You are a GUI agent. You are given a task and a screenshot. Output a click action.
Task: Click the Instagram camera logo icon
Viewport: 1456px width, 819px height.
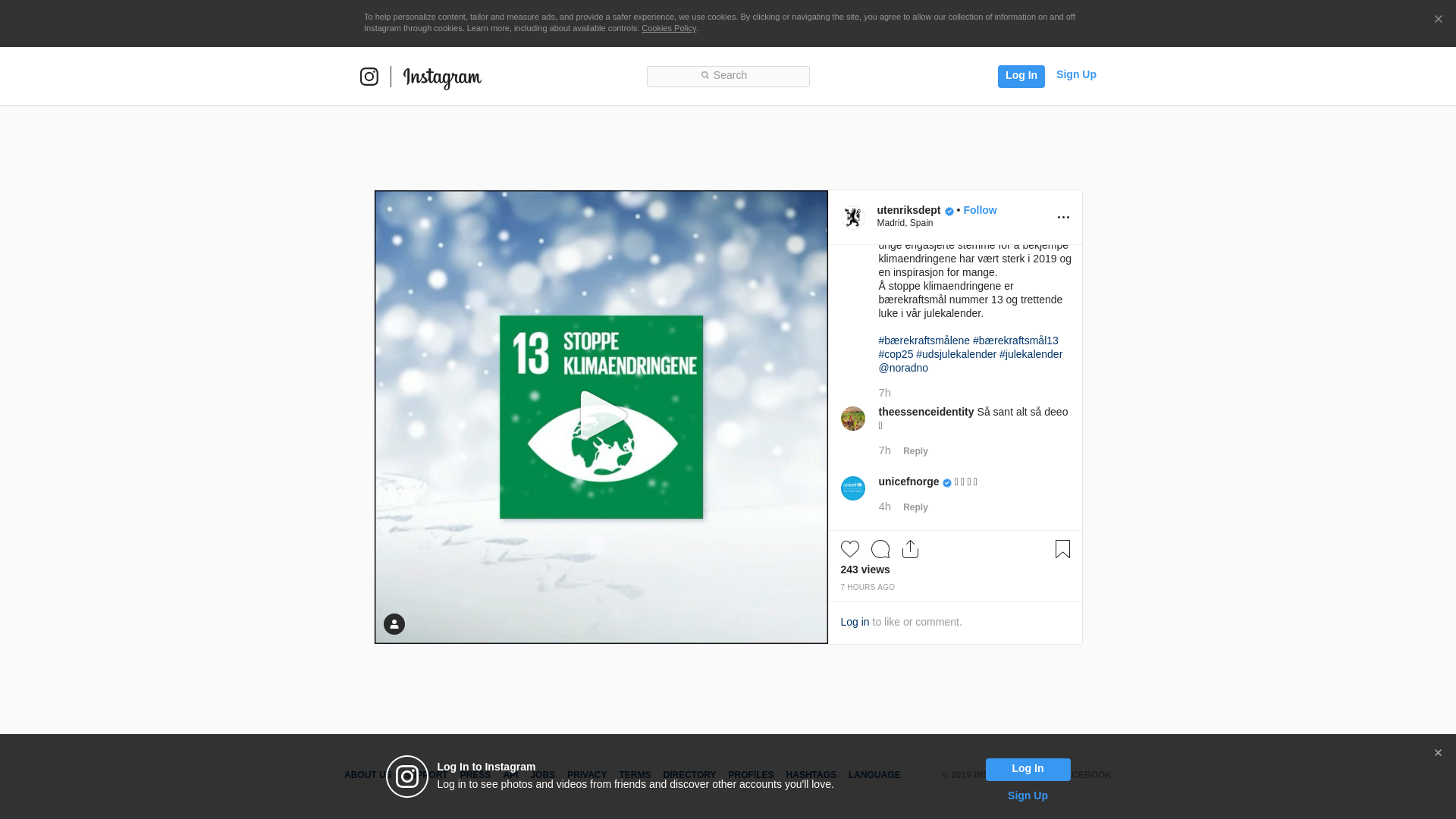tap(369, 77)
